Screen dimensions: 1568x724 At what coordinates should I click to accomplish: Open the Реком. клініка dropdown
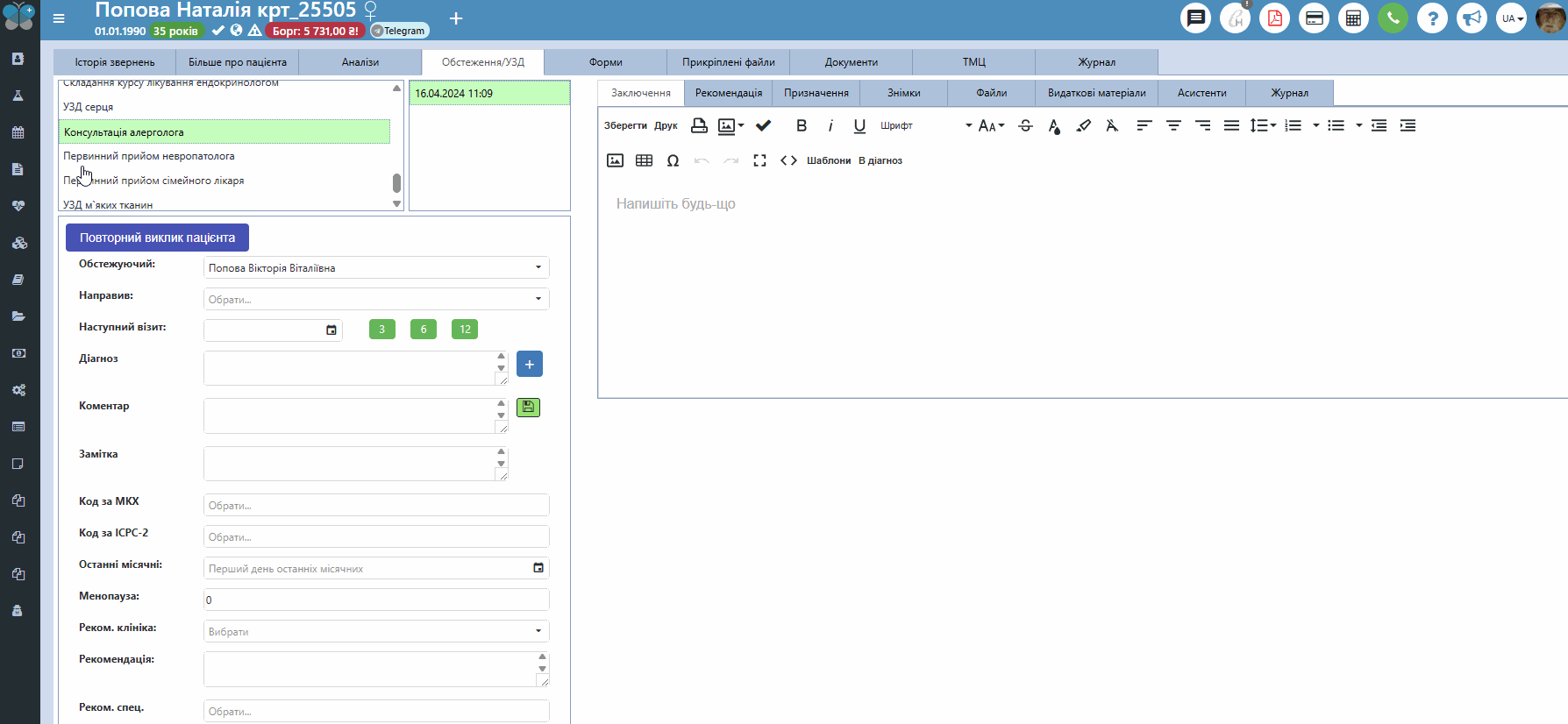376,631
